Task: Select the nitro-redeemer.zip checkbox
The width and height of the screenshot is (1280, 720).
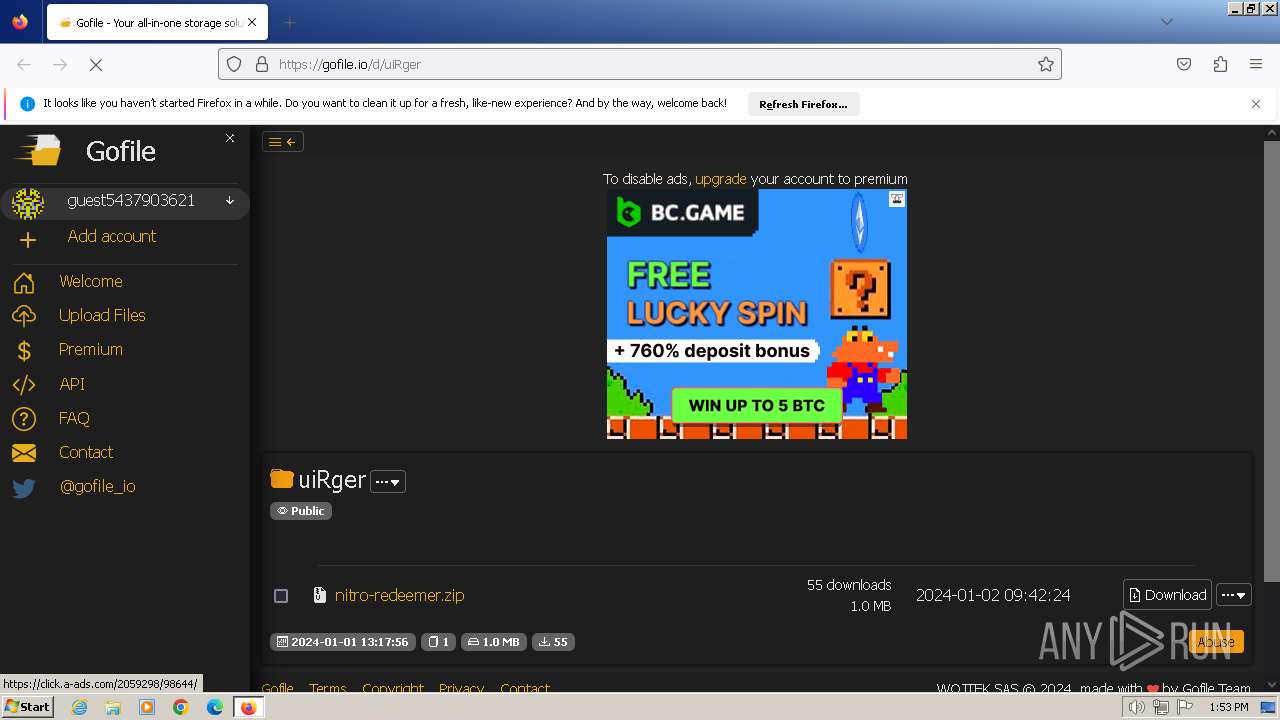Action: [281, 596]
